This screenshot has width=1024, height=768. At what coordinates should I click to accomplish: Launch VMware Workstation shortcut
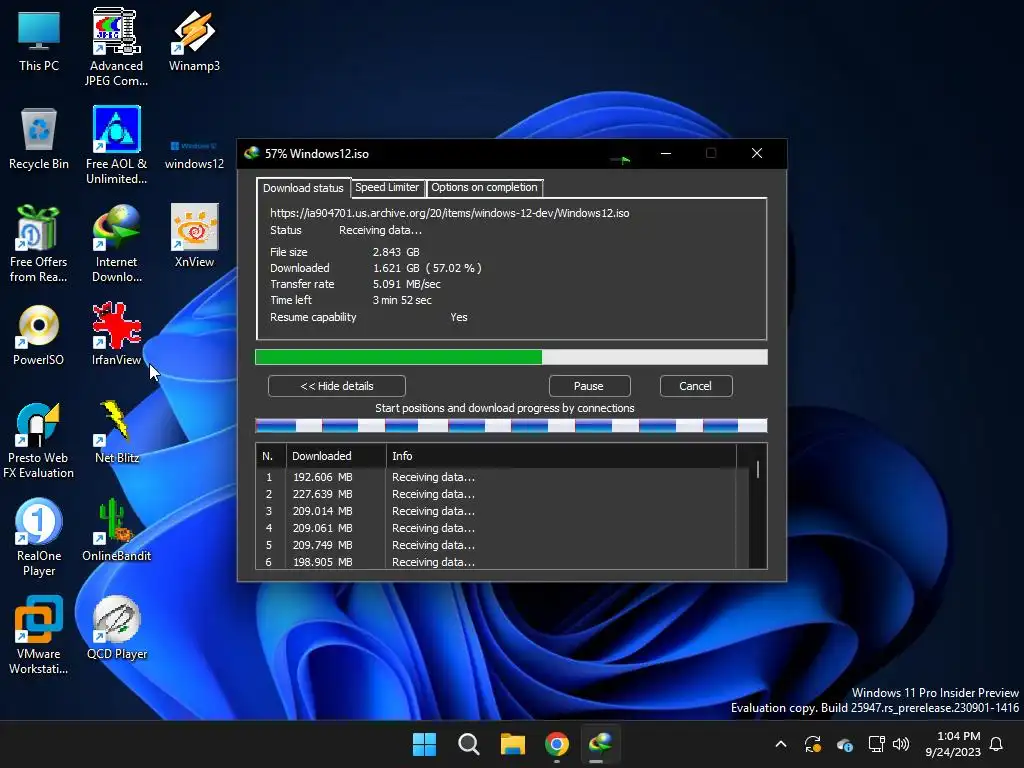pos(39,635)
